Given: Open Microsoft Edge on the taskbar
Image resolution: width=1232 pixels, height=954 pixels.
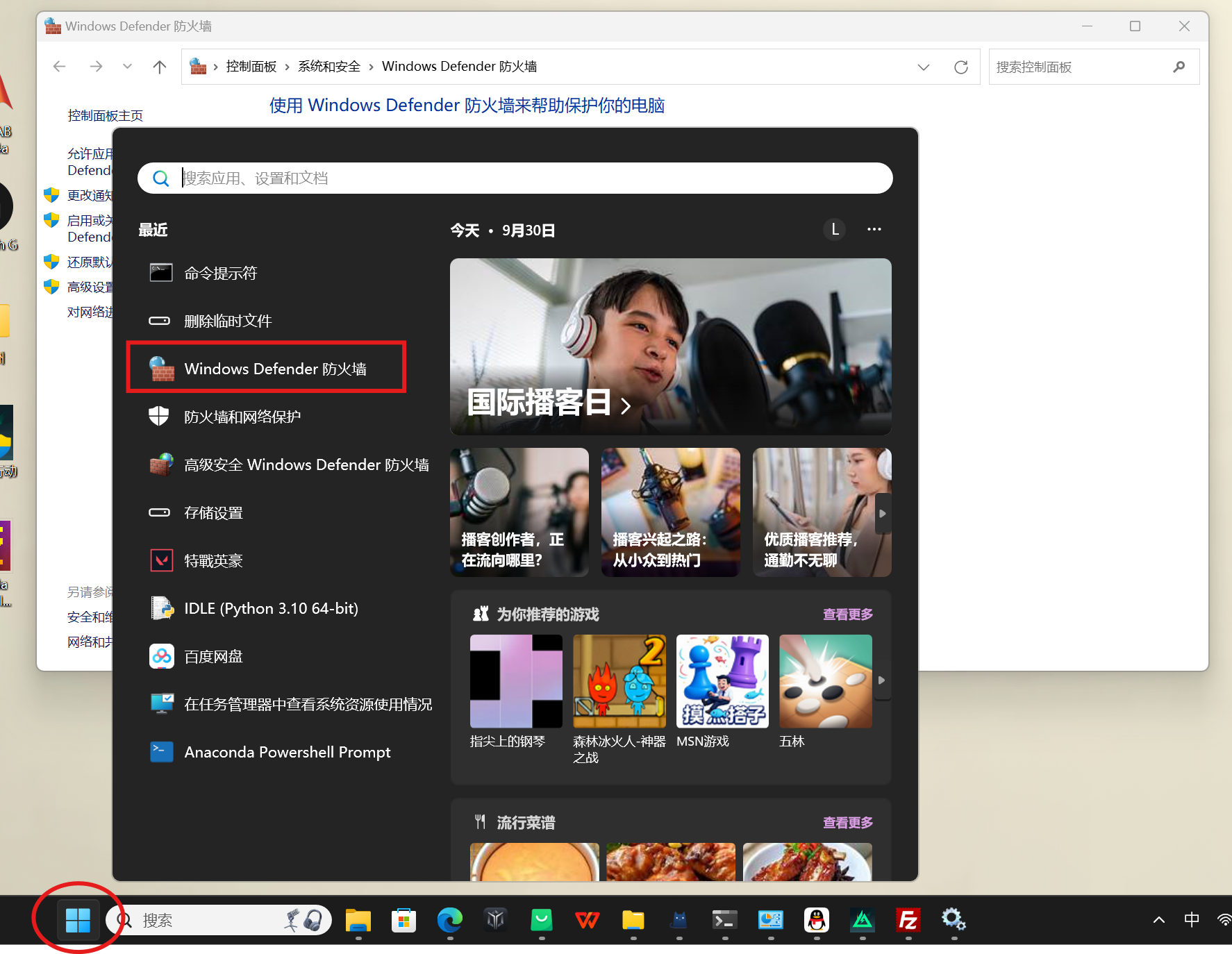Looking at the screenshot, I should tap(449, 920).
